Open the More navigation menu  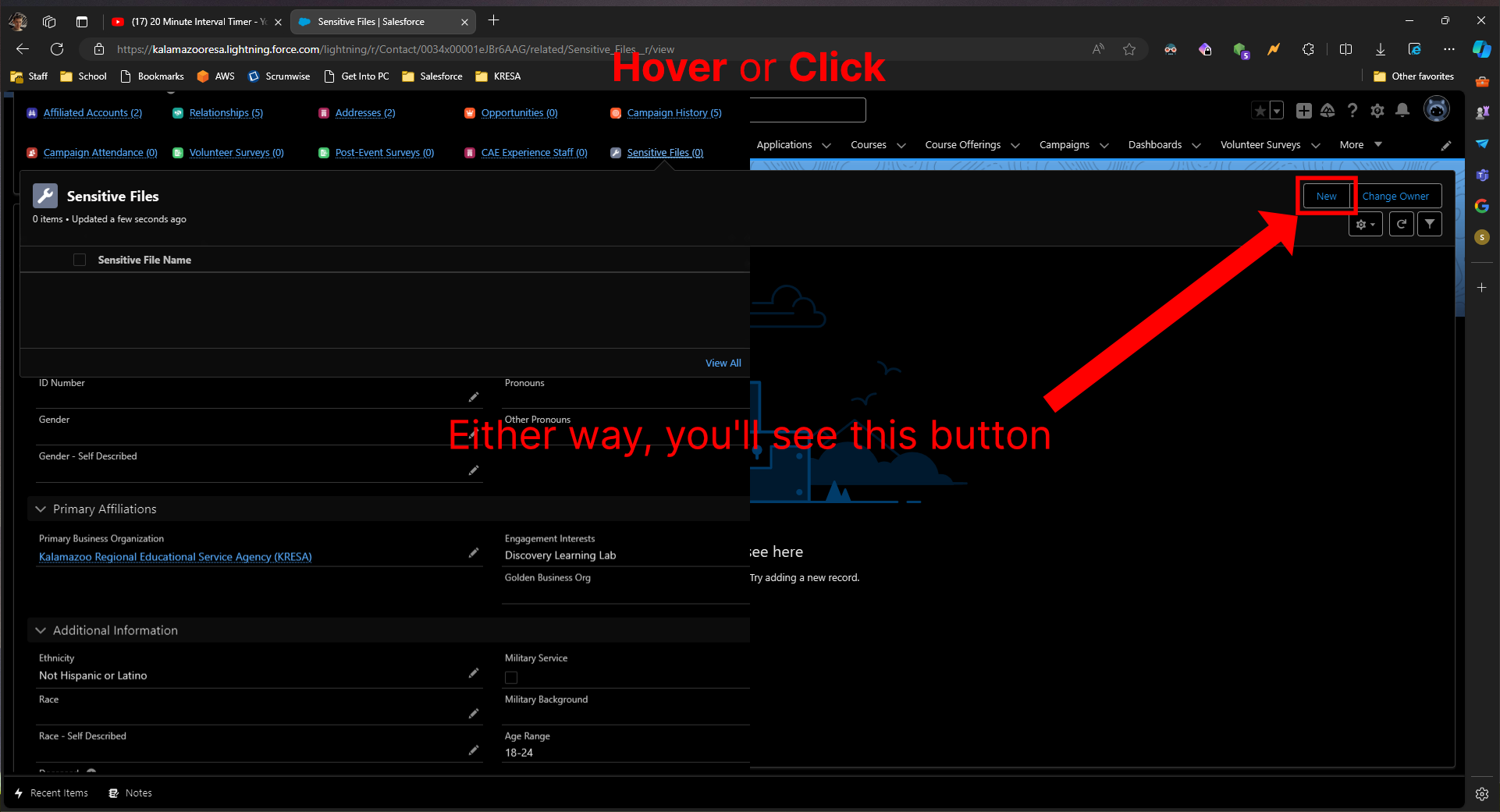[1360, 145]
